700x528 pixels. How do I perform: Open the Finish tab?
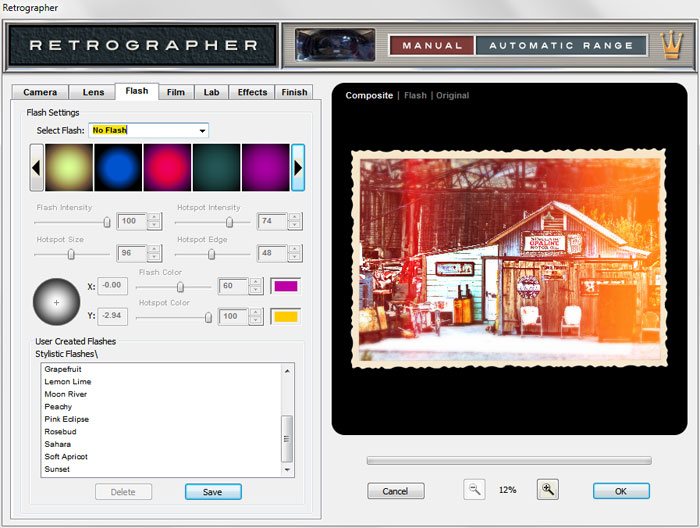click(x=294, y=92)
